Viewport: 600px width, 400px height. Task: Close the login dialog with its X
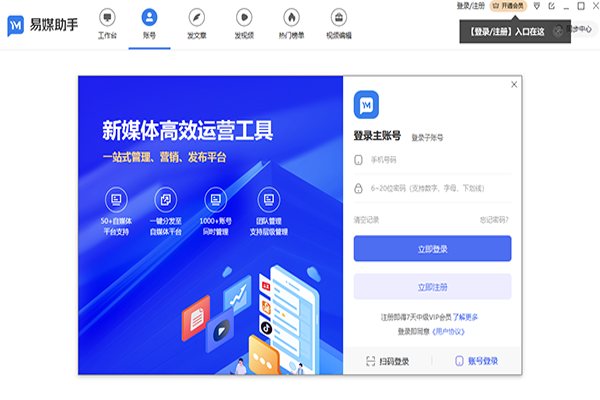pyautogui.click(x=514, y=84)
